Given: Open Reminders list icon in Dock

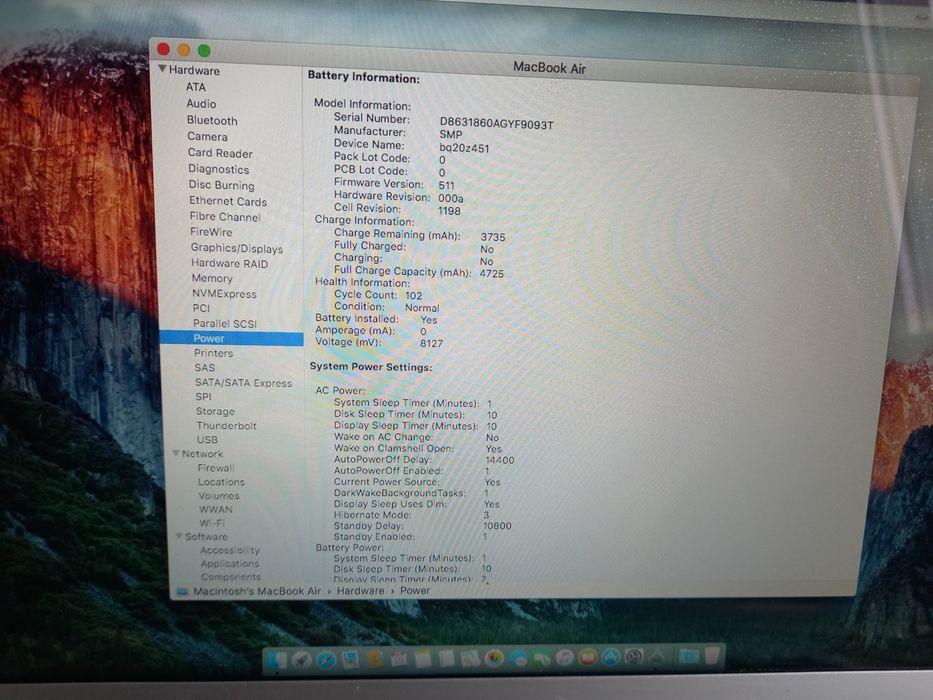Looking at the screenshot, I should click(446, 658).
